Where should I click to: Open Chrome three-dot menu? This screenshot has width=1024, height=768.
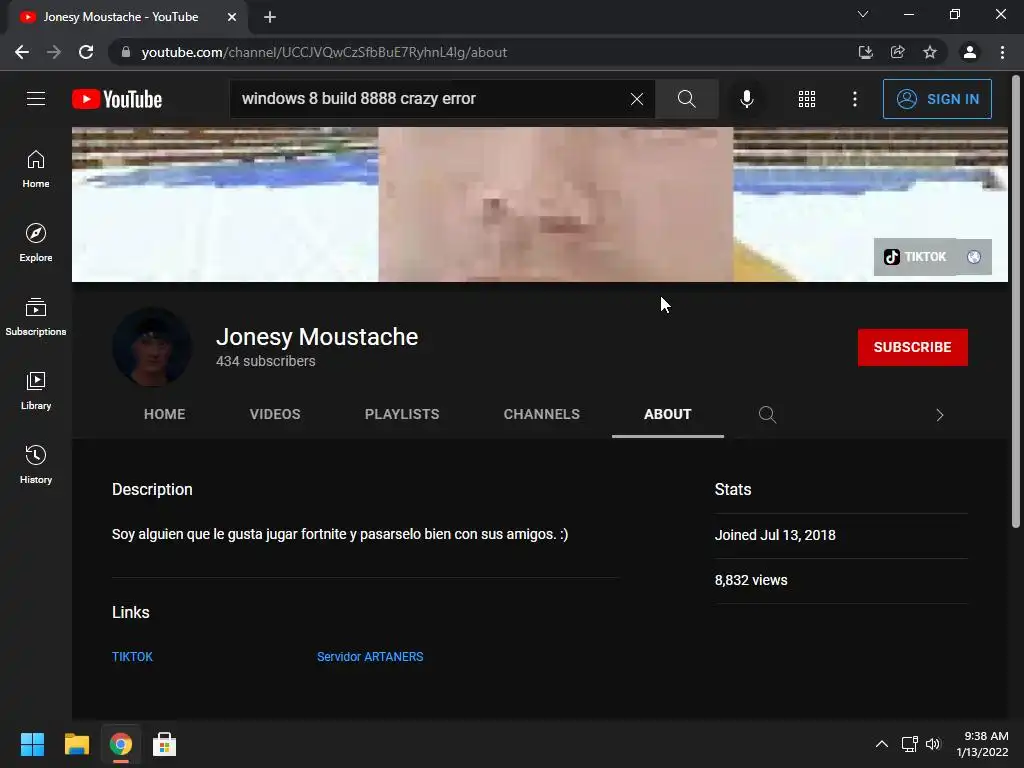[x=1002, y=52]
